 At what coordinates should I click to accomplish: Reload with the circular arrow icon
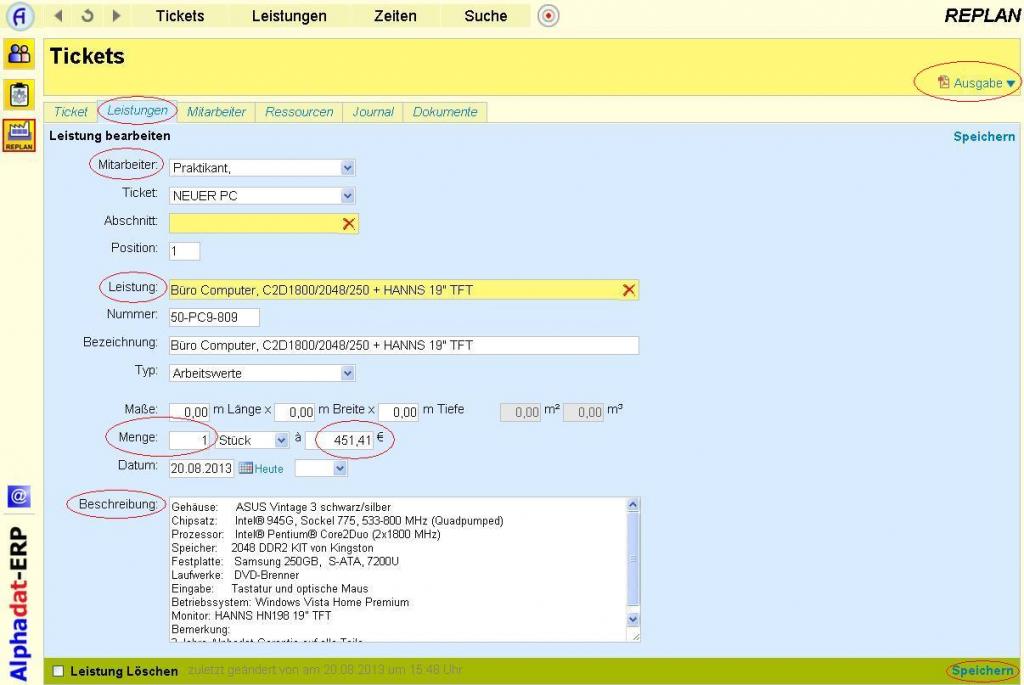tap(87, 16)
